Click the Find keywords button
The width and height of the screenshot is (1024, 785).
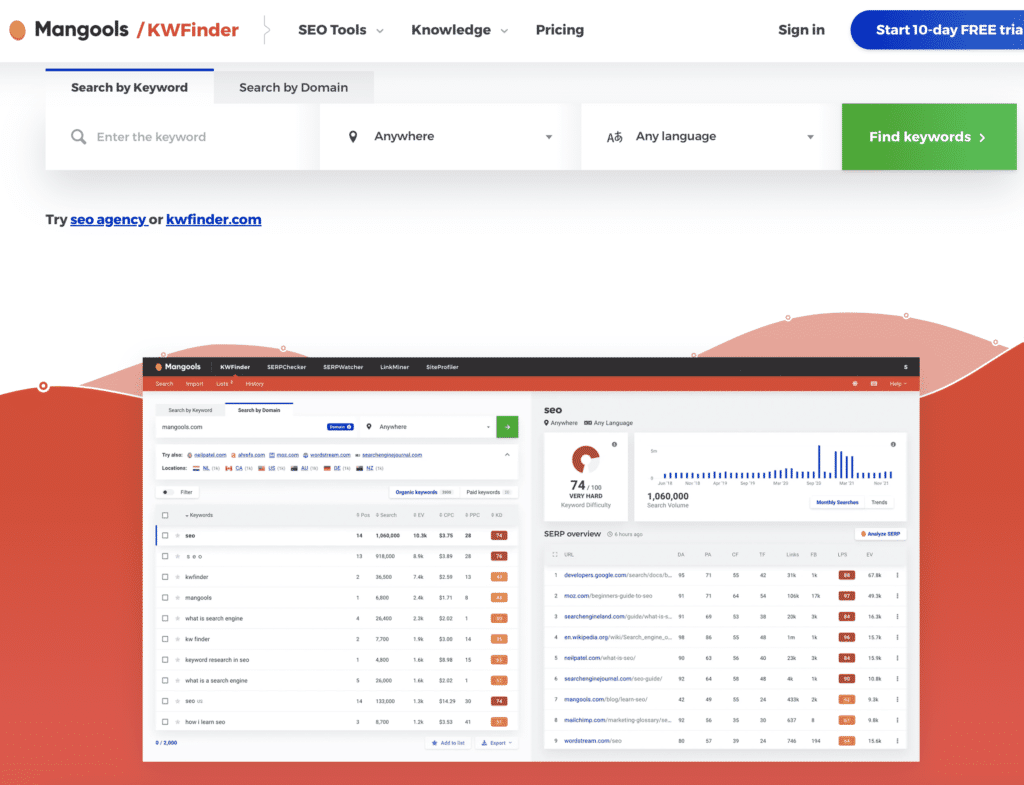[927, 137]
